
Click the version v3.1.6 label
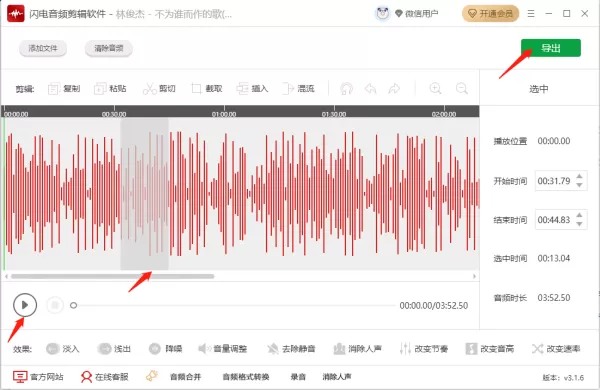(x=563, y=378)
